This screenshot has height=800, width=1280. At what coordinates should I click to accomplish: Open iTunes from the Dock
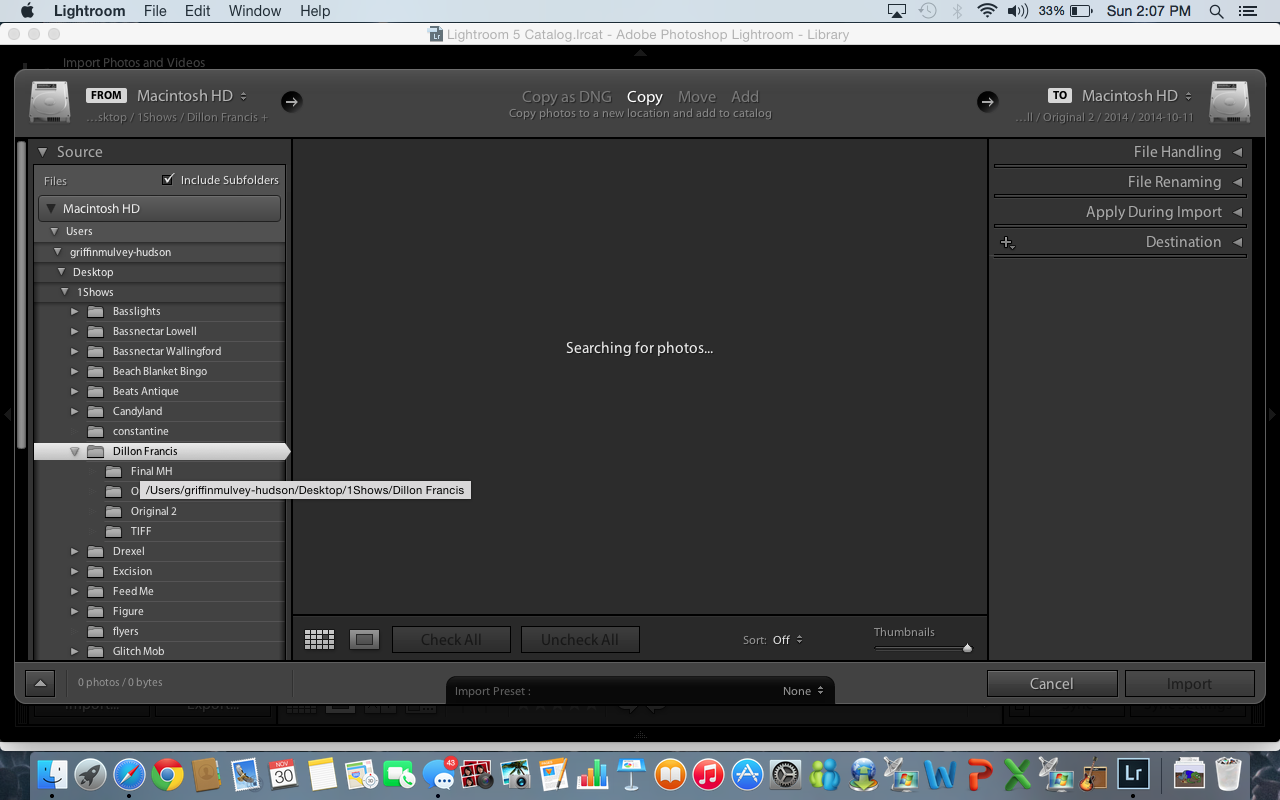(708, 774)
